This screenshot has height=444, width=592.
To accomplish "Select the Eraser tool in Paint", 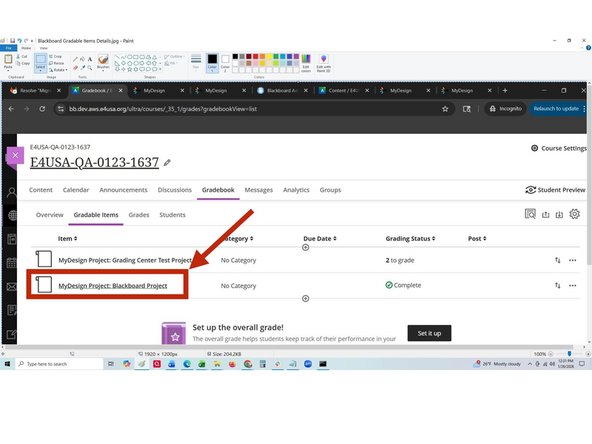I will (76, 68).
